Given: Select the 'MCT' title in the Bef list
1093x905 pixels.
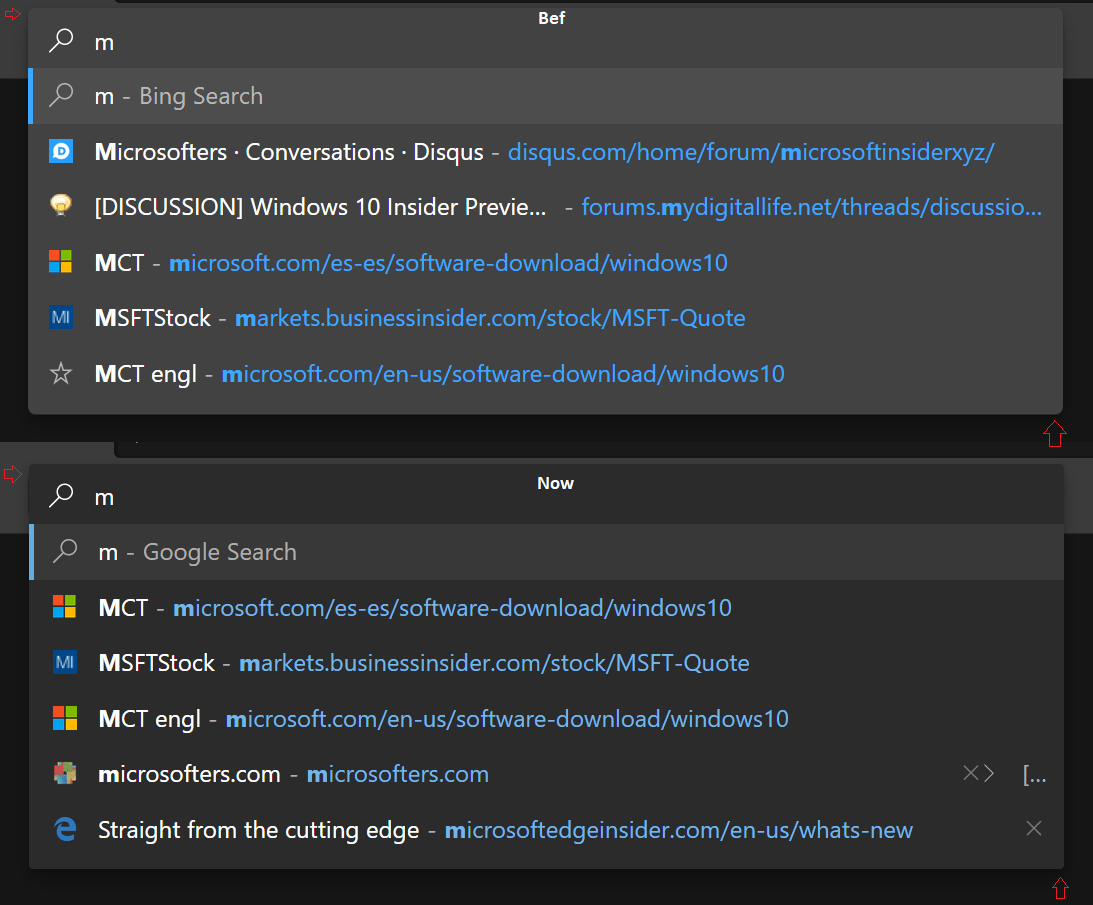Looking at the screenshot, I should pyautogui.click(x=119, y=263).
